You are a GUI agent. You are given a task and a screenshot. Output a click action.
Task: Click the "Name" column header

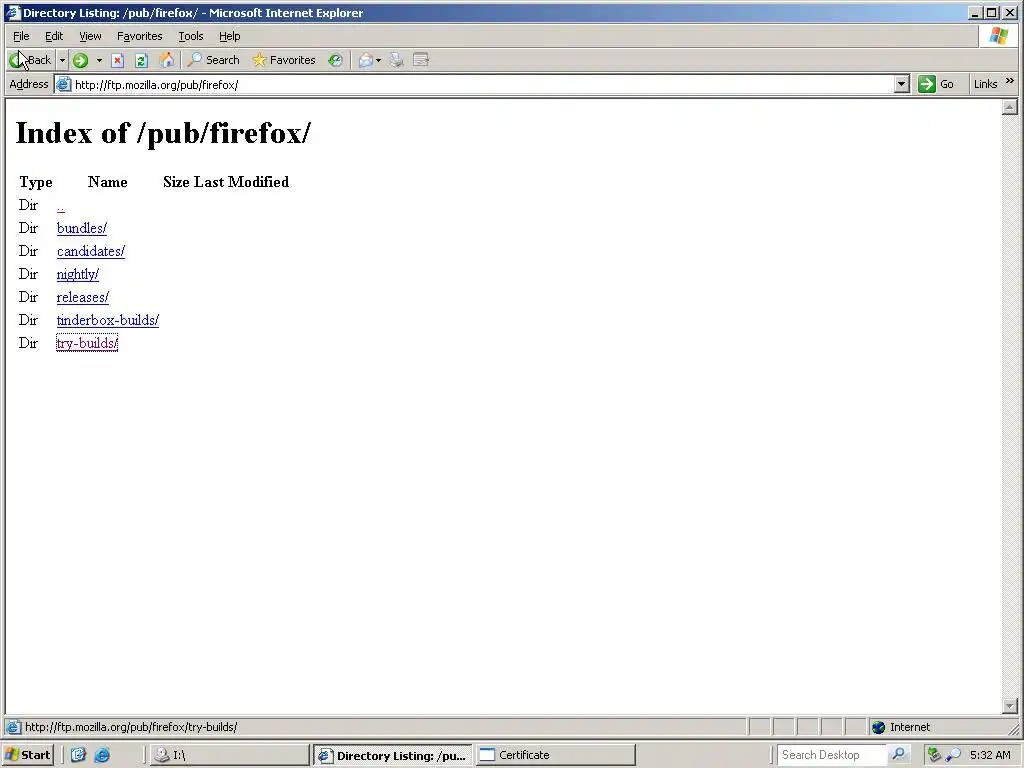108,182
